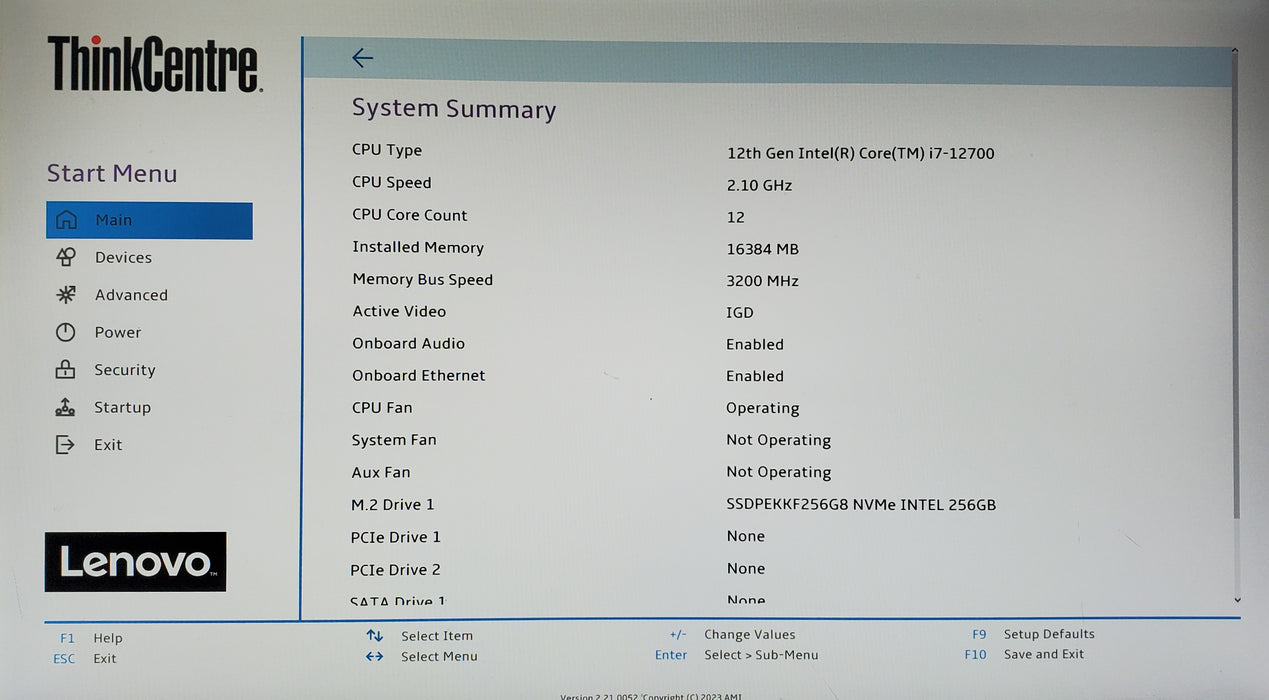This screenshot has height=700, width=1269.
Task: Click the Startup icon
Action: coord(65,407)
